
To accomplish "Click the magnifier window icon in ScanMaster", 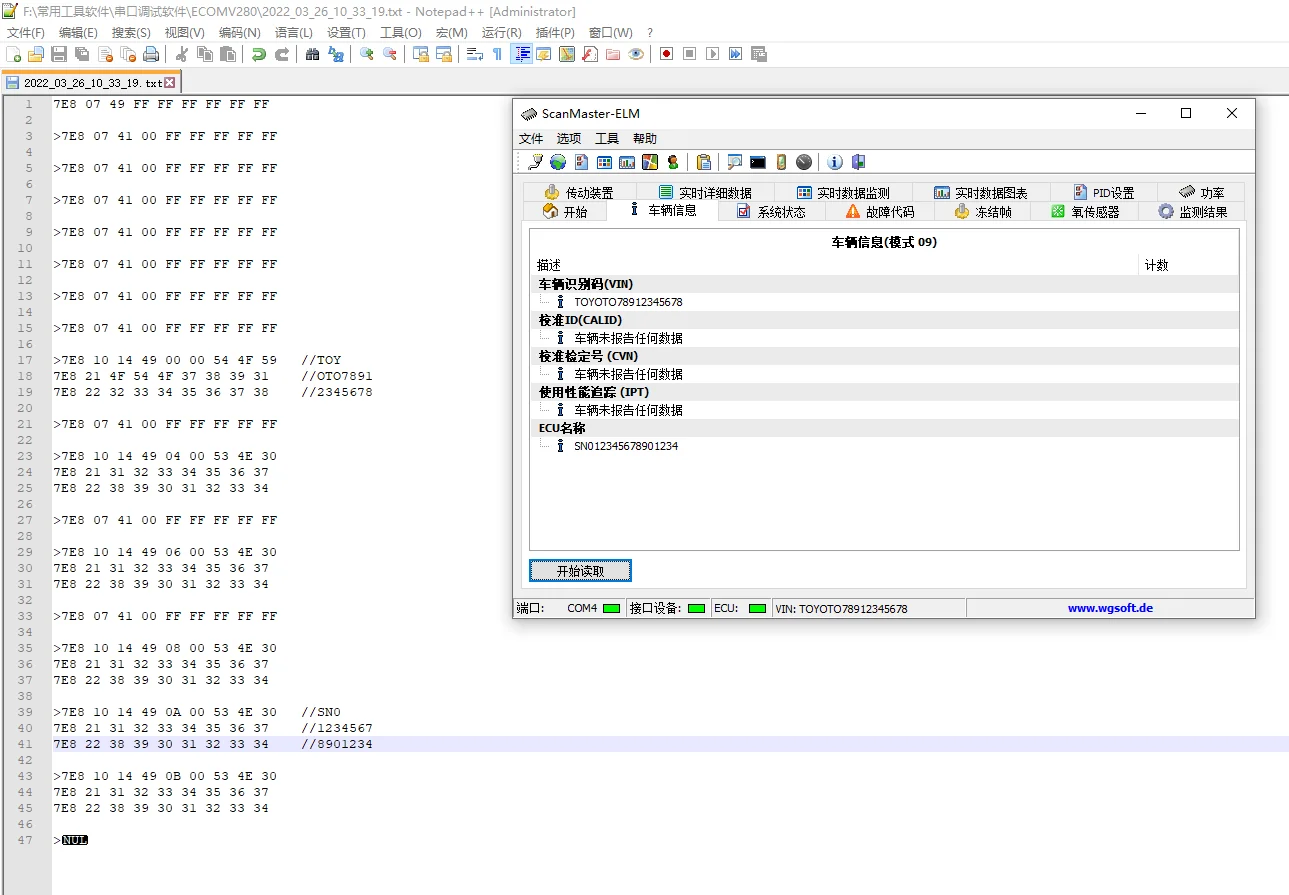I will (x=735, y=162).
